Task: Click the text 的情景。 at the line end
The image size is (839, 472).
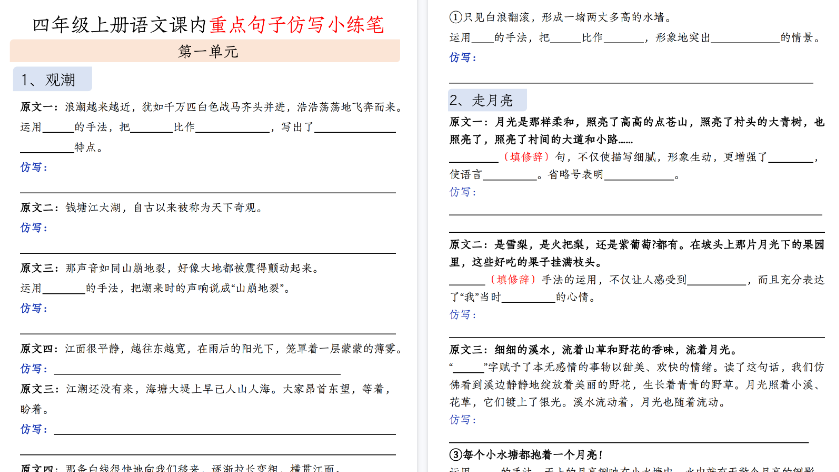Action: 800,37
